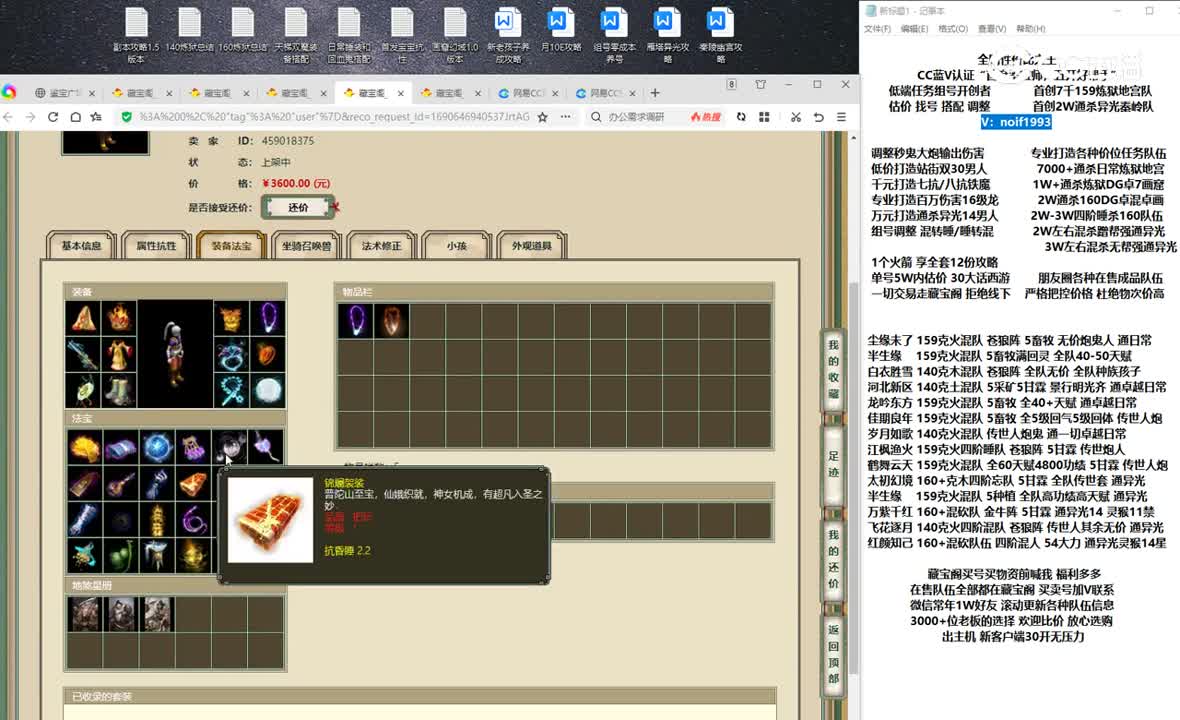Screen dimensions: 1180x720
Task: Select the blue glowing orb 法宝 icon
Action: tap(157, 448)
